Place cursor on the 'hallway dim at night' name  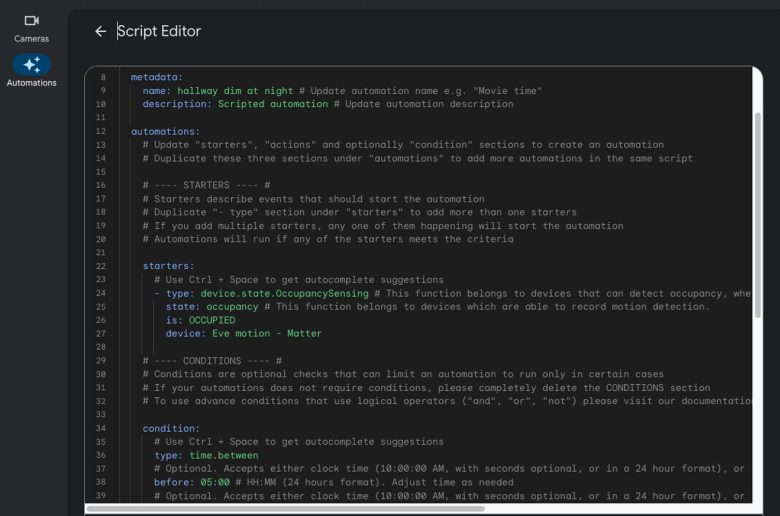tap(235, 91)
